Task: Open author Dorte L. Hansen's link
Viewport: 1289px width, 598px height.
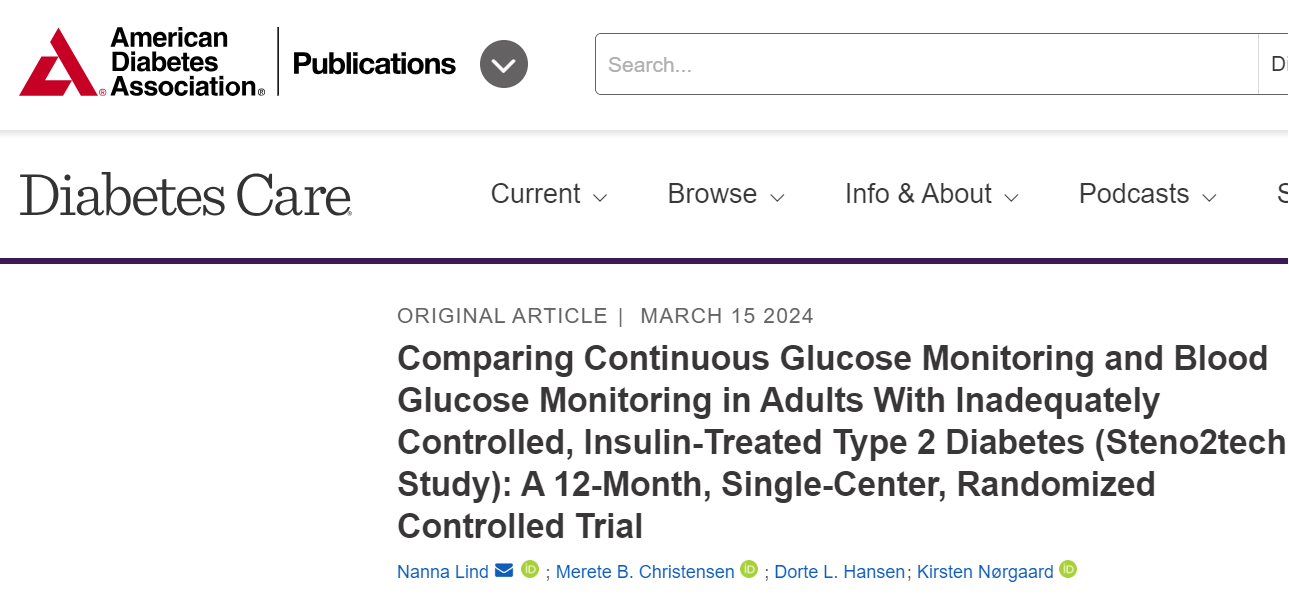Action: point(840,572)
